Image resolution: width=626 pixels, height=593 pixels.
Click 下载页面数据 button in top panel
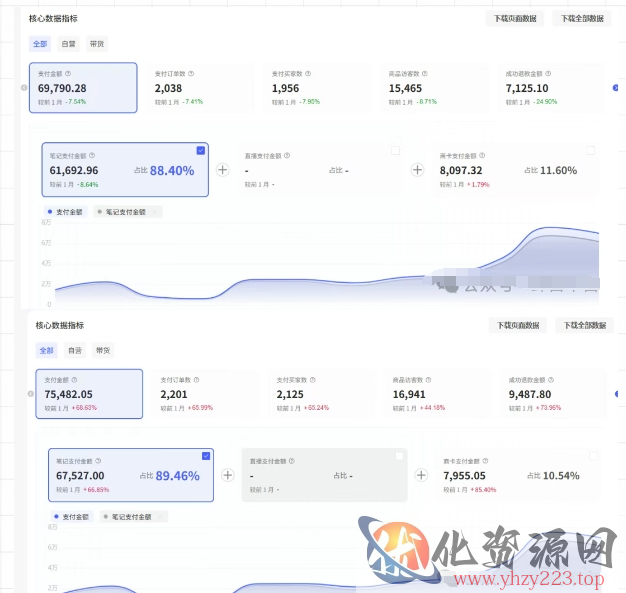[x=515, y=18]
